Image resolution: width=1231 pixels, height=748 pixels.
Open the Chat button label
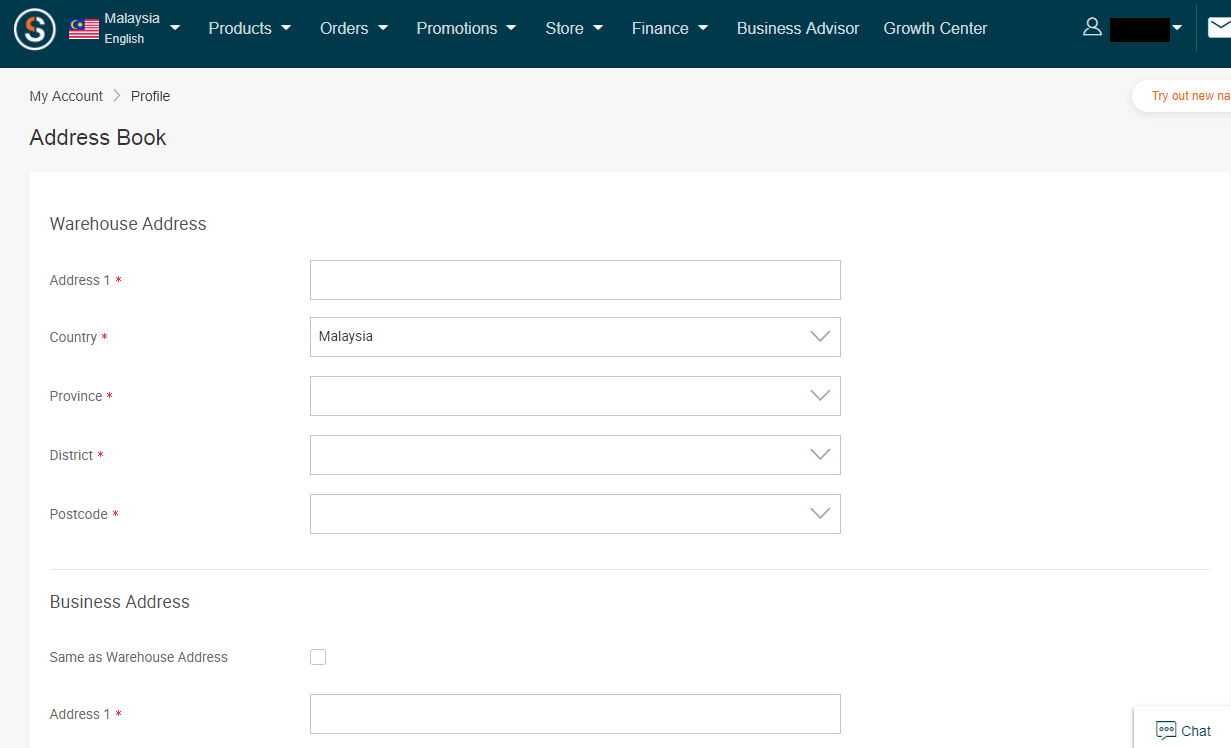click(x=1196, y=731)
